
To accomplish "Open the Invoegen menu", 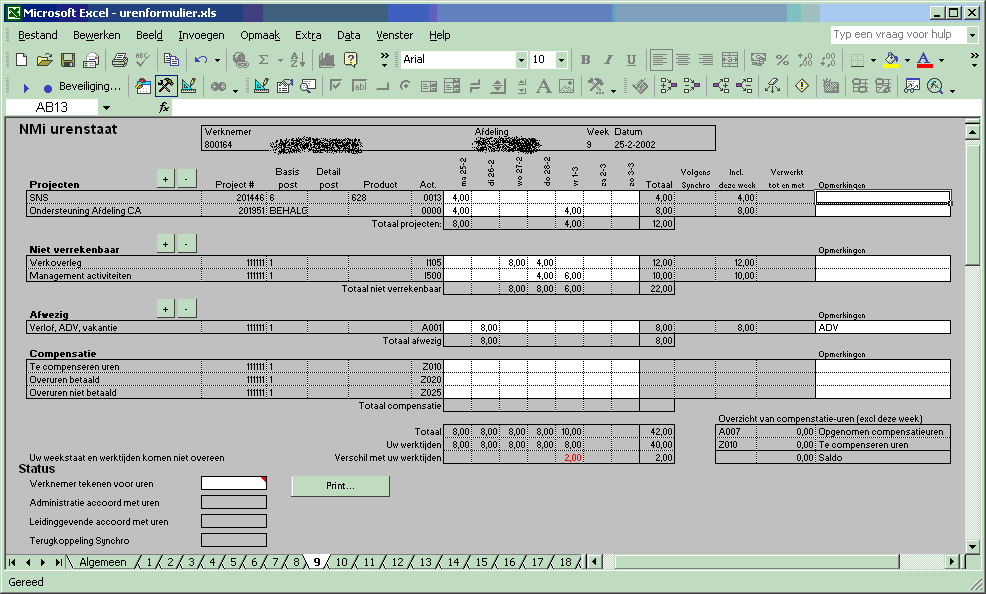I will [201, 35].
